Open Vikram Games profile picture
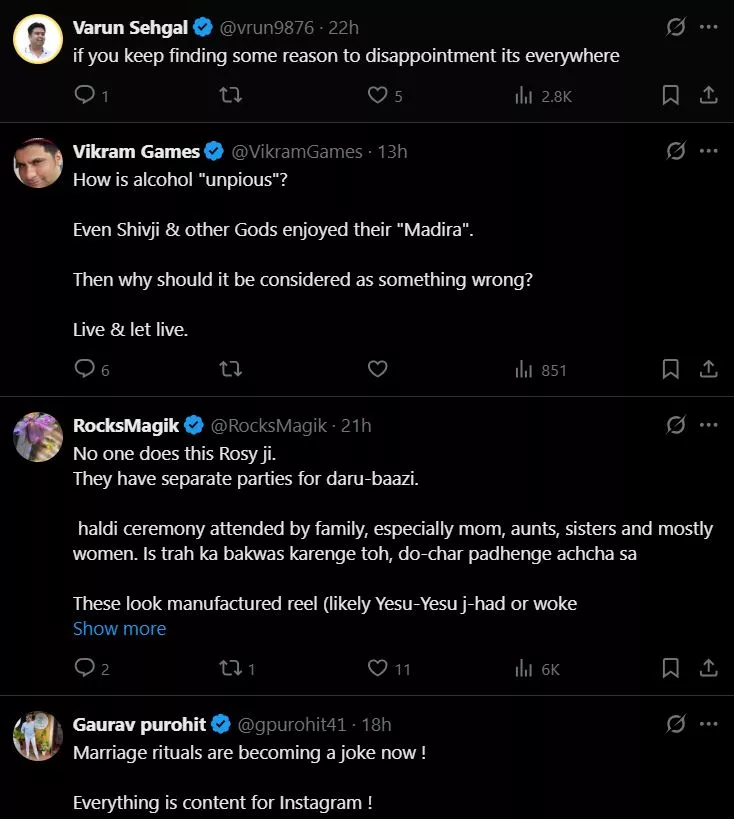The width and height of the screenshot is (734, 819). click(x=38, y=163)
